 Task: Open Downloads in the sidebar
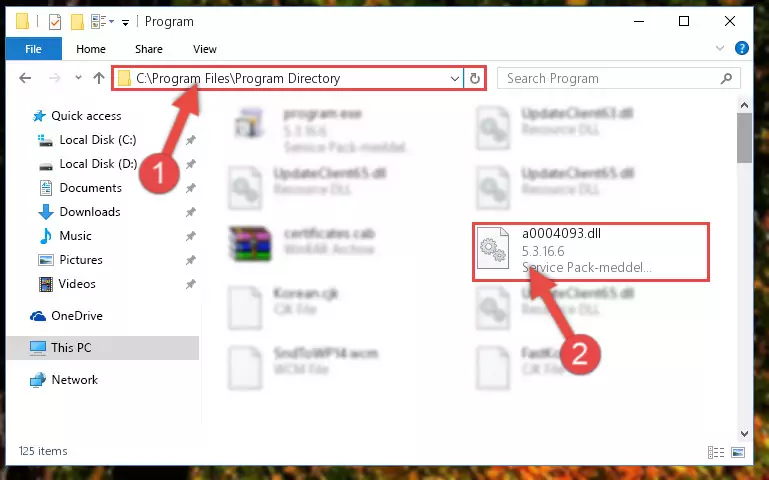(x=79, y=212)
